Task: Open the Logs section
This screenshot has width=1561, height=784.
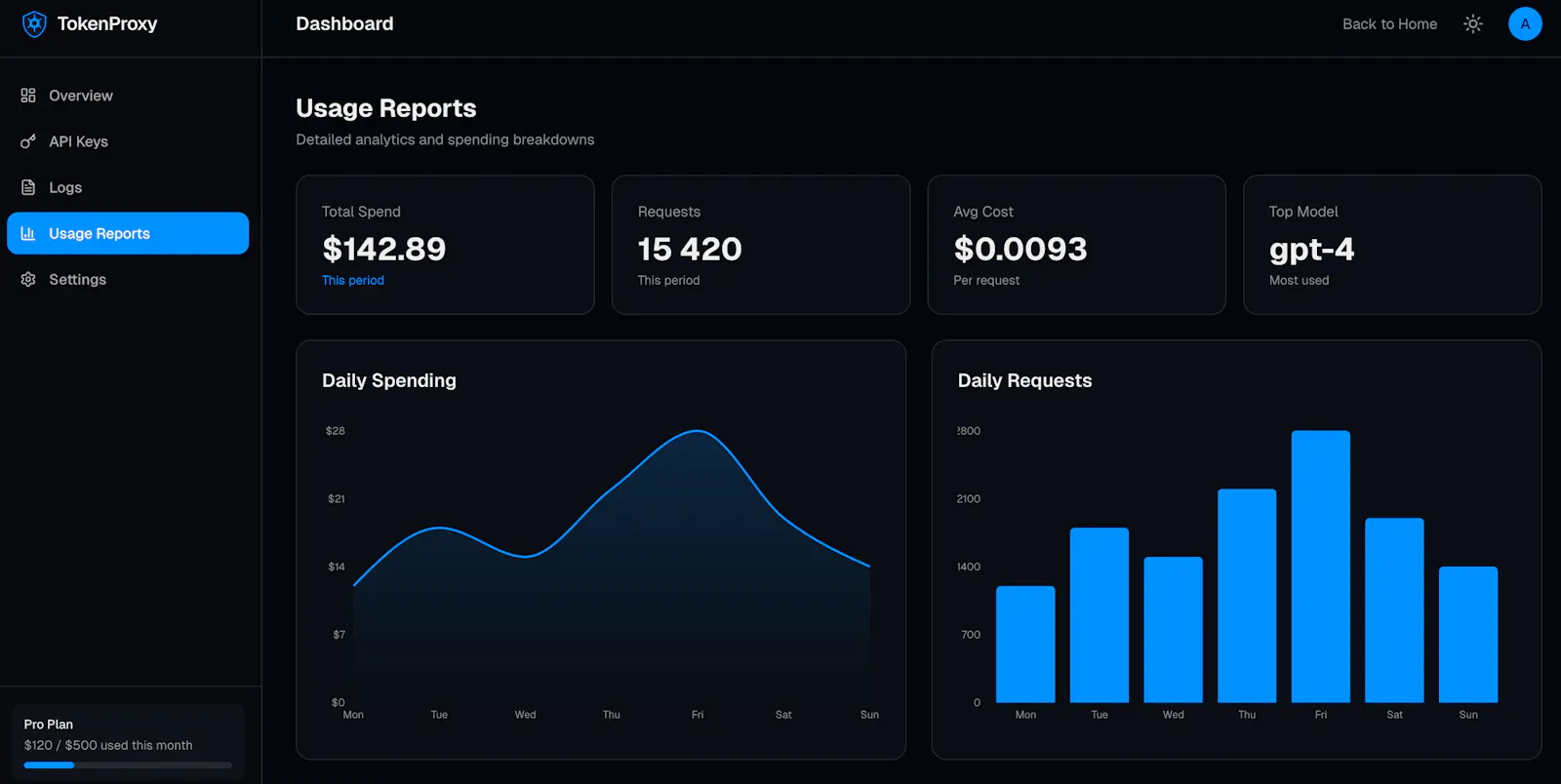Action: [128, 187]
